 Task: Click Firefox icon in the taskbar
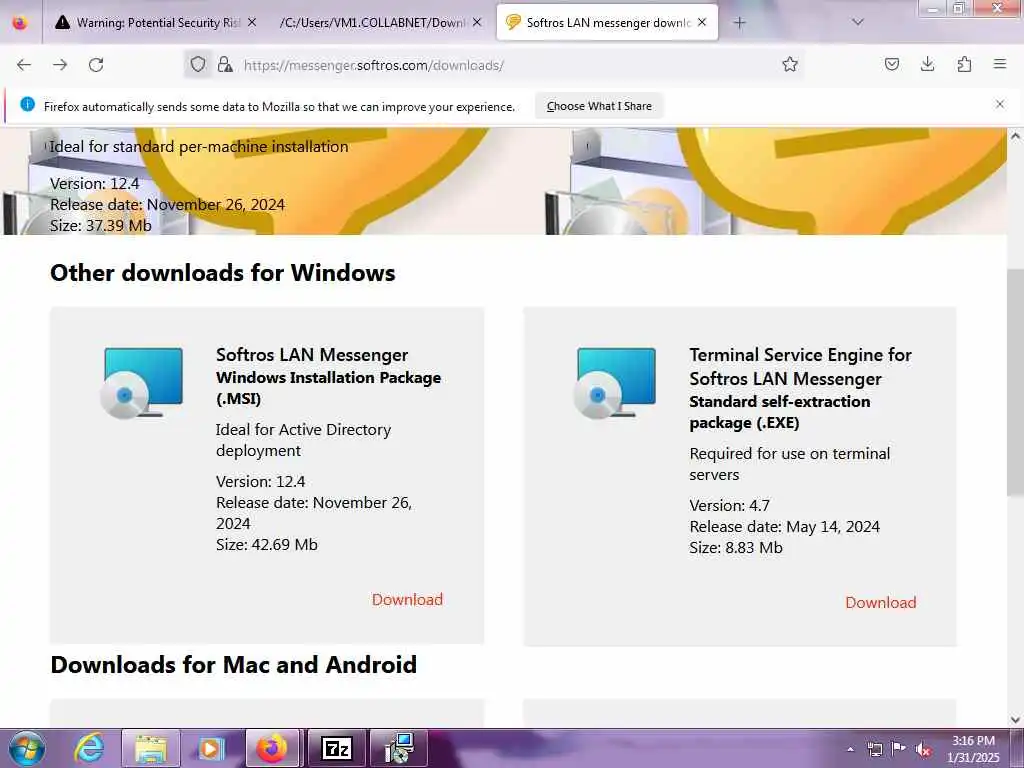272,748
